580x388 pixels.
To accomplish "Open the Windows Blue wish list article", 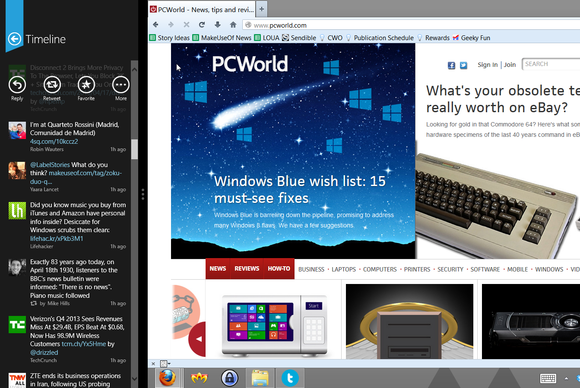I will [x=300, y=190].
